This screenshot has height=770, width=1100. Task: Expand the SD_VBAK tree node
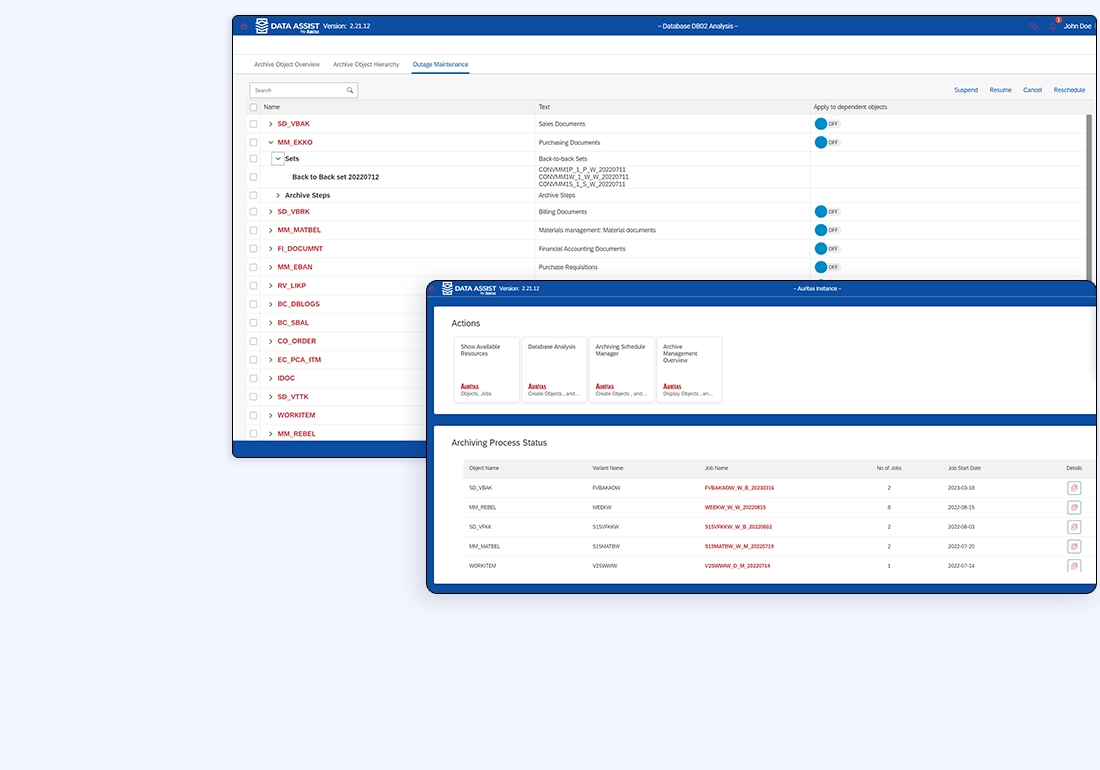271,124
